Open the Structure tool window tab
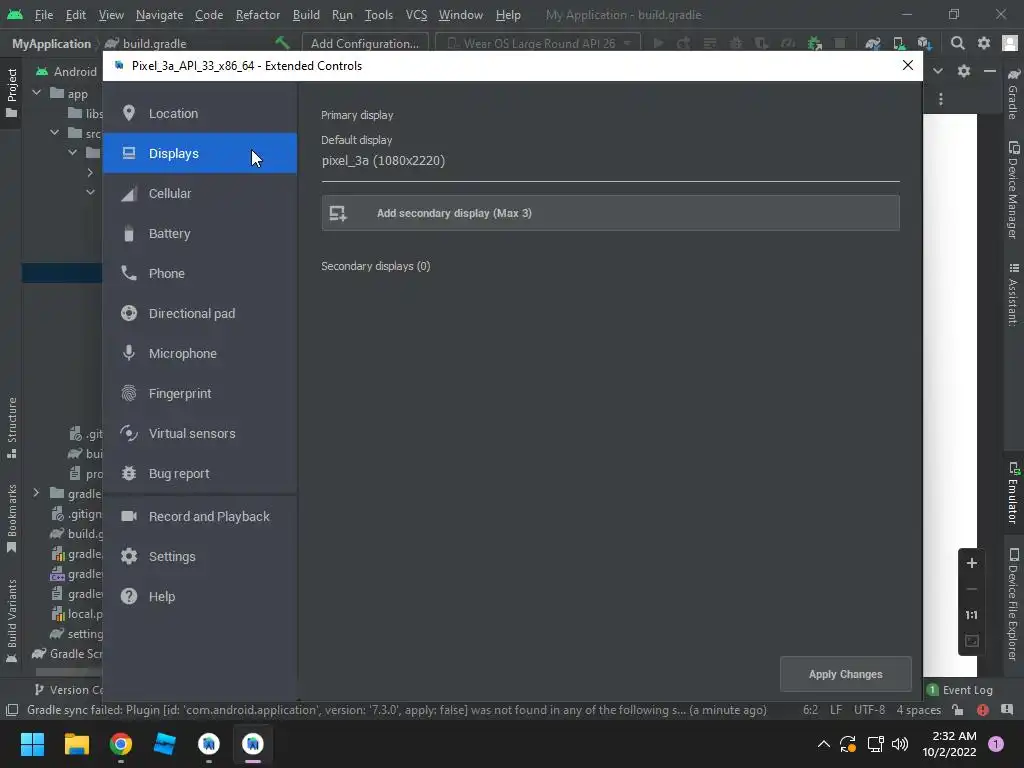This screenshot has width=1024, height=768. pyautogui.click(x=11, y=427)
